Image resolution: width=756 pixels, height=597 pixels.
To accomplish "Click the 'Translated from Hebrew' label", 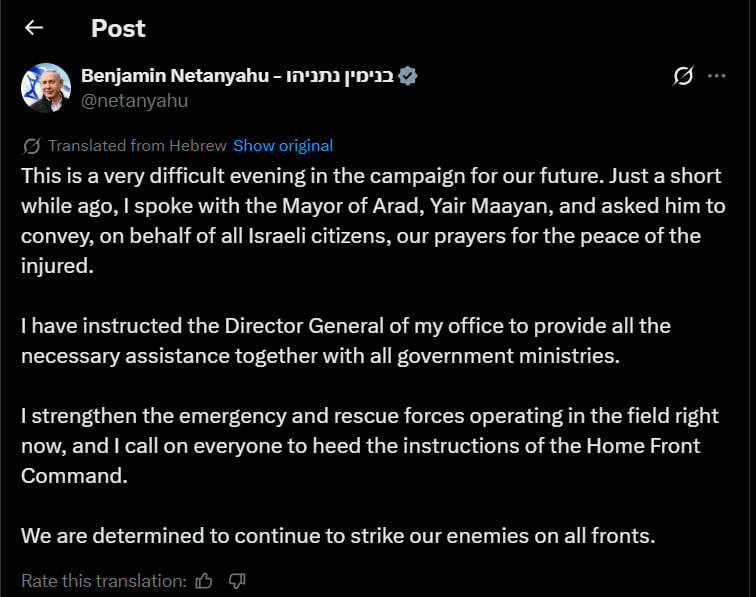I will 137,146.
